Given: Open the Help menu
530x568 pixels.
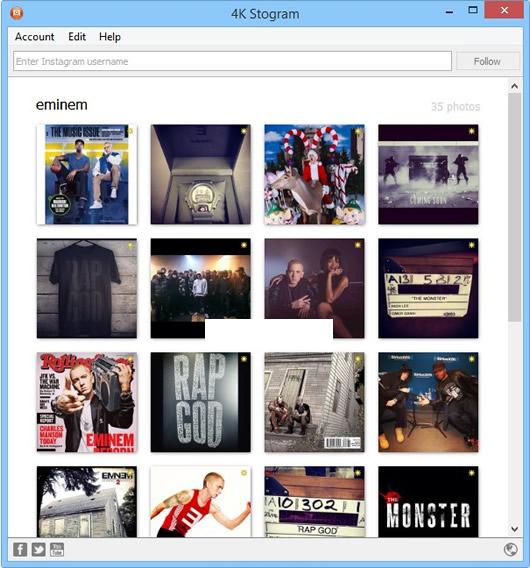Looking at the screenshot, I should point(110,37).
